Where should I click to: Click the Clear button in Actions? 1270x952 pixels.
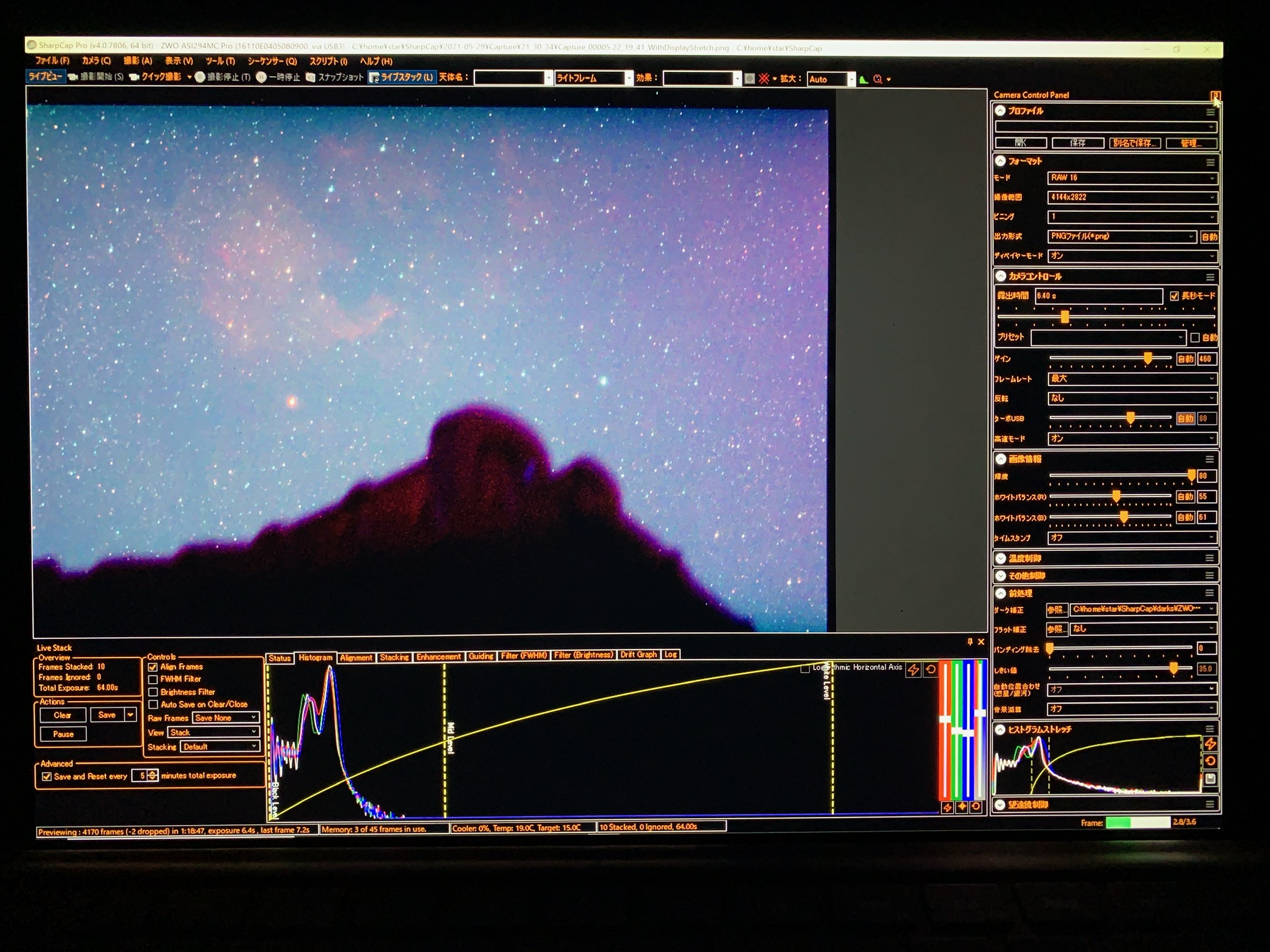point(63,715)
